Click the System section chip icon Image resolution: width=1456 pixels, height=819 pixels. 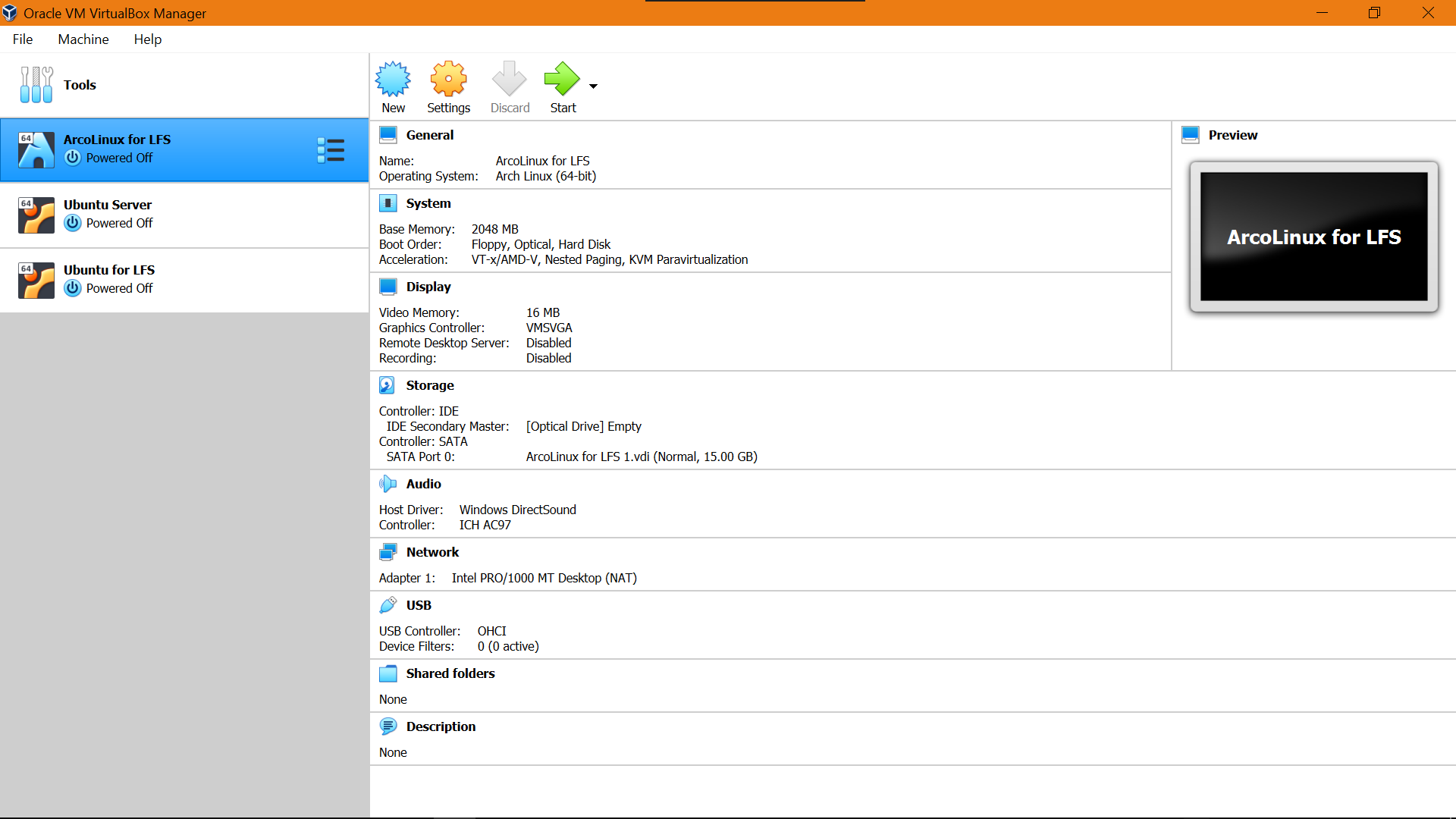(x=388, y=203)
